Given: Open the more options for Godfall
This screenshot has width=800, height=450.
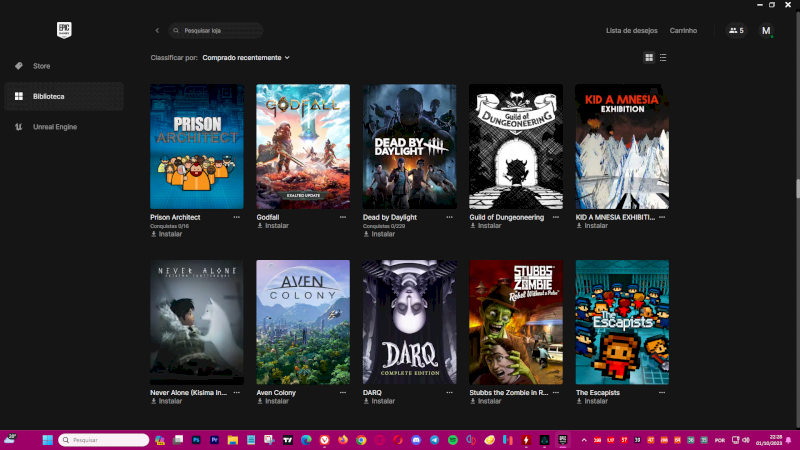Looking at the screenshot, I should coord(343,217).
